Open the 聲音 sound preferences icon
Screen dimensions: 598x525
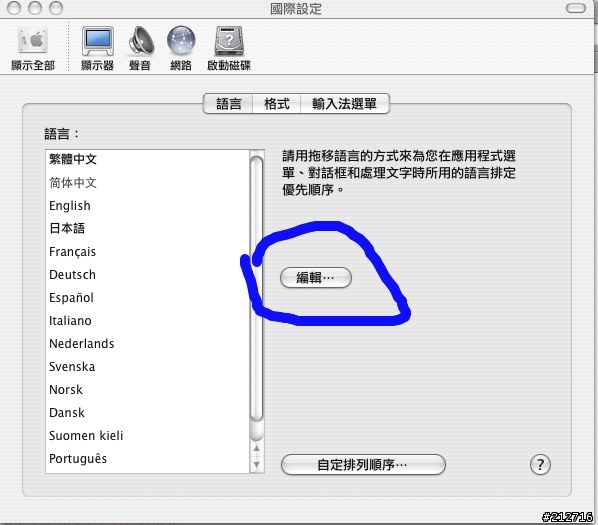click(x=140, y=49)
